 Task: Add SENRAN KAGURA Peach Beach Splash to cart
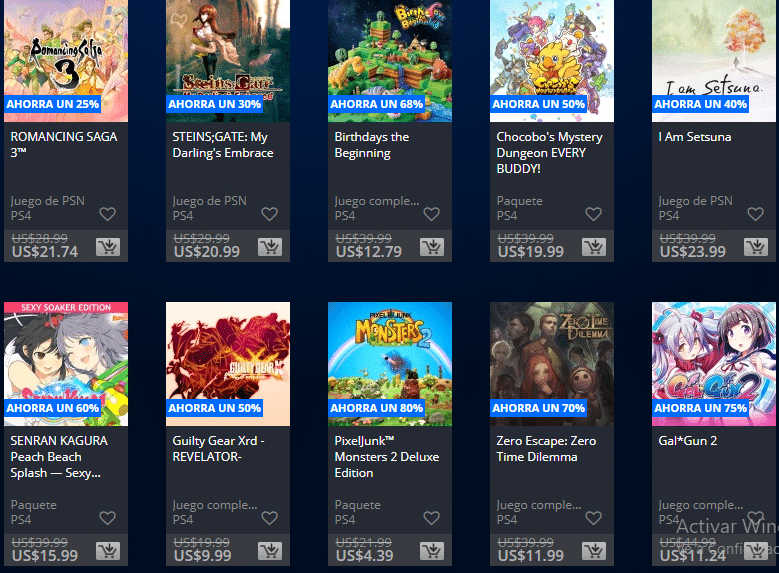[108, 551]
